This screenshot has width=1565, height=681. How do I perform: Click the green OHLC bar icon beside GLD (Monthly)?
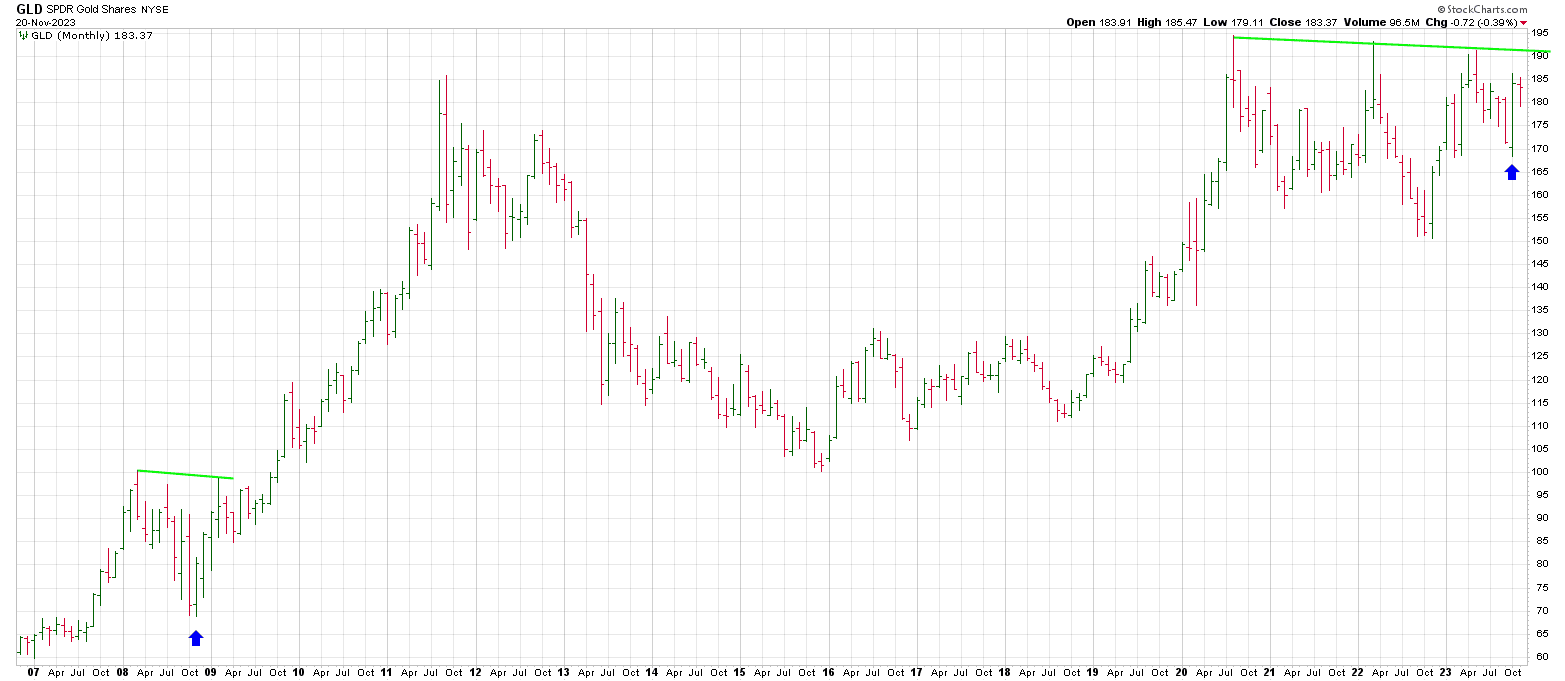(x=23, y=35)
